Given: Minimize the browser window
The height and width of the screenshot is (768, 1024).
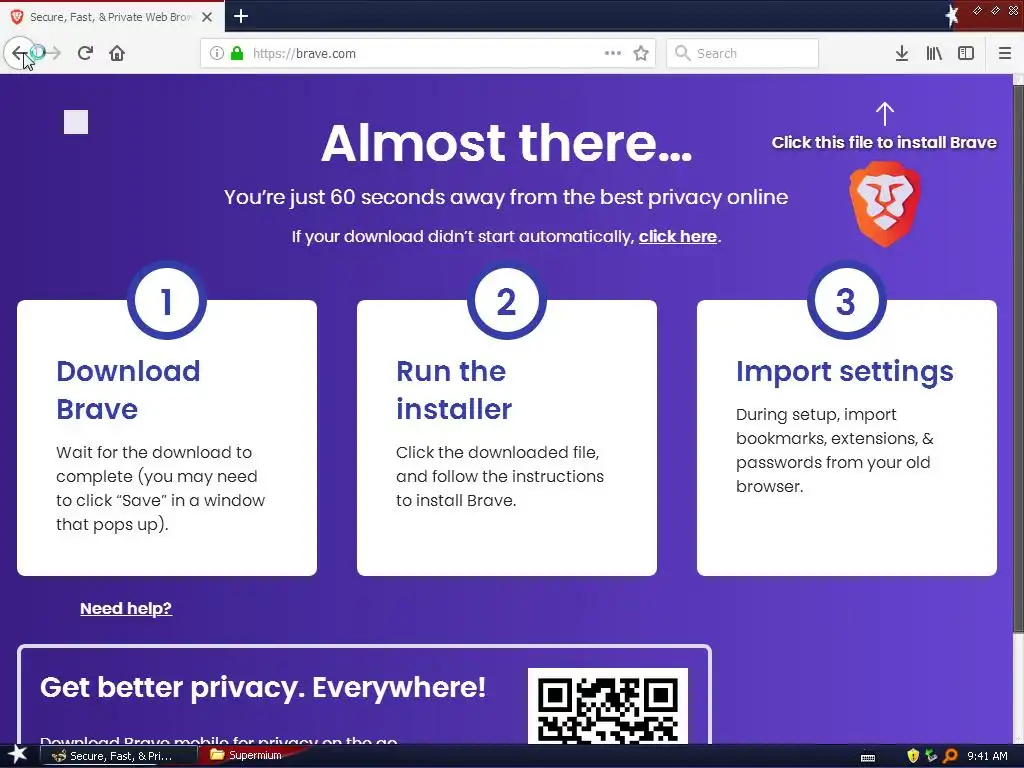Looking at the screenshot, I should (x=978, y=10).
